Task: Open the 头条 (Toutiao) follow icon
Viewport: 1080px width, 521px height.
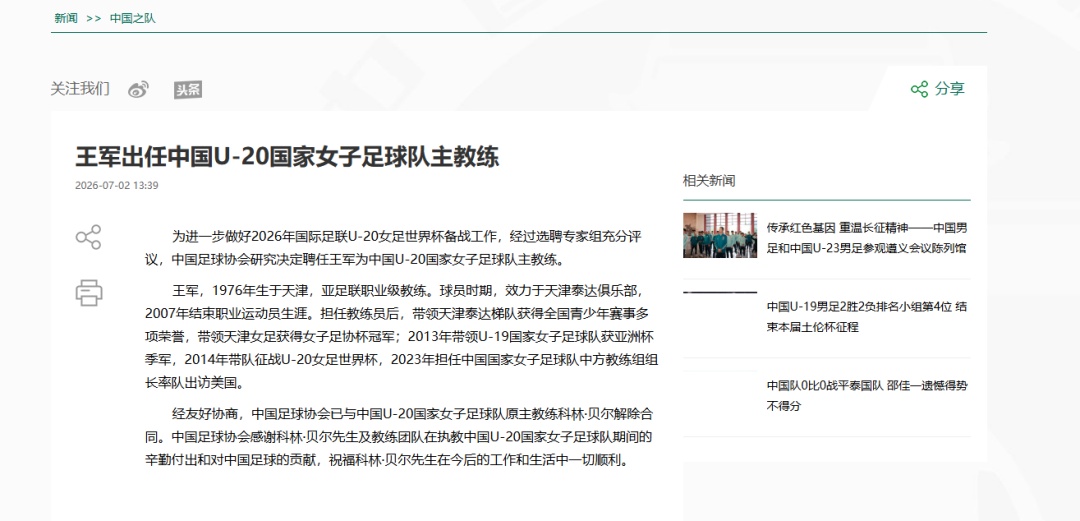Action: tap(188, 90)
